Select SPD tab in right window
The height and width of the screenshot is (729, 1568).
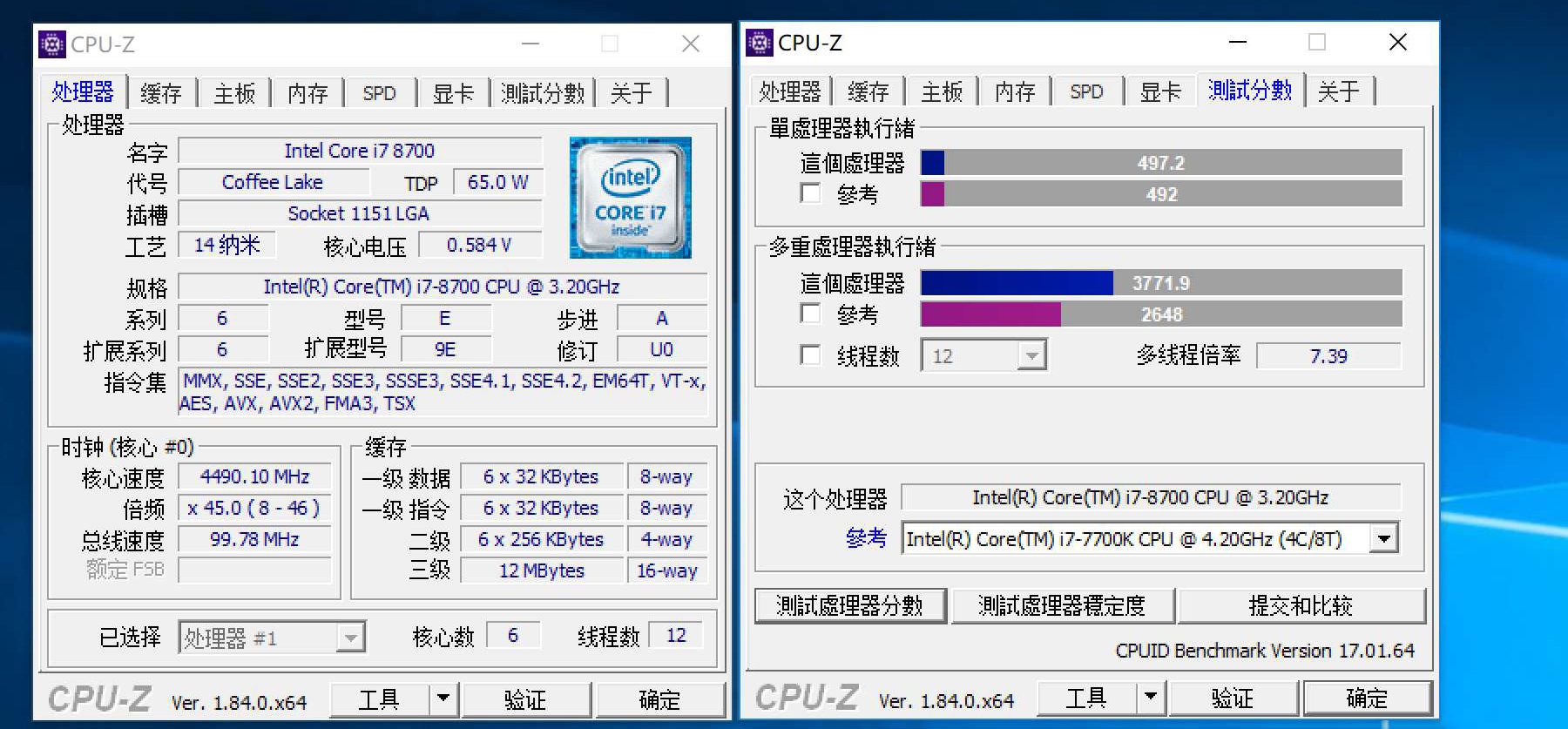[1087, 91]
